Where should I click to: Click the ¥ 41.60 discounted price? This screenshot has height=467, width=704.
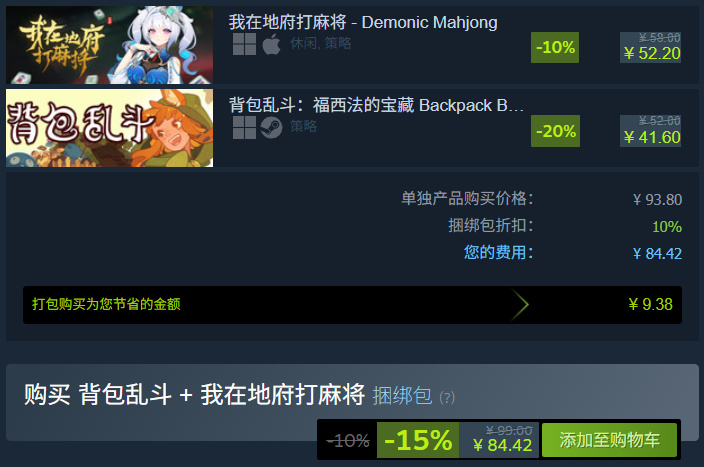click(652, 137)
